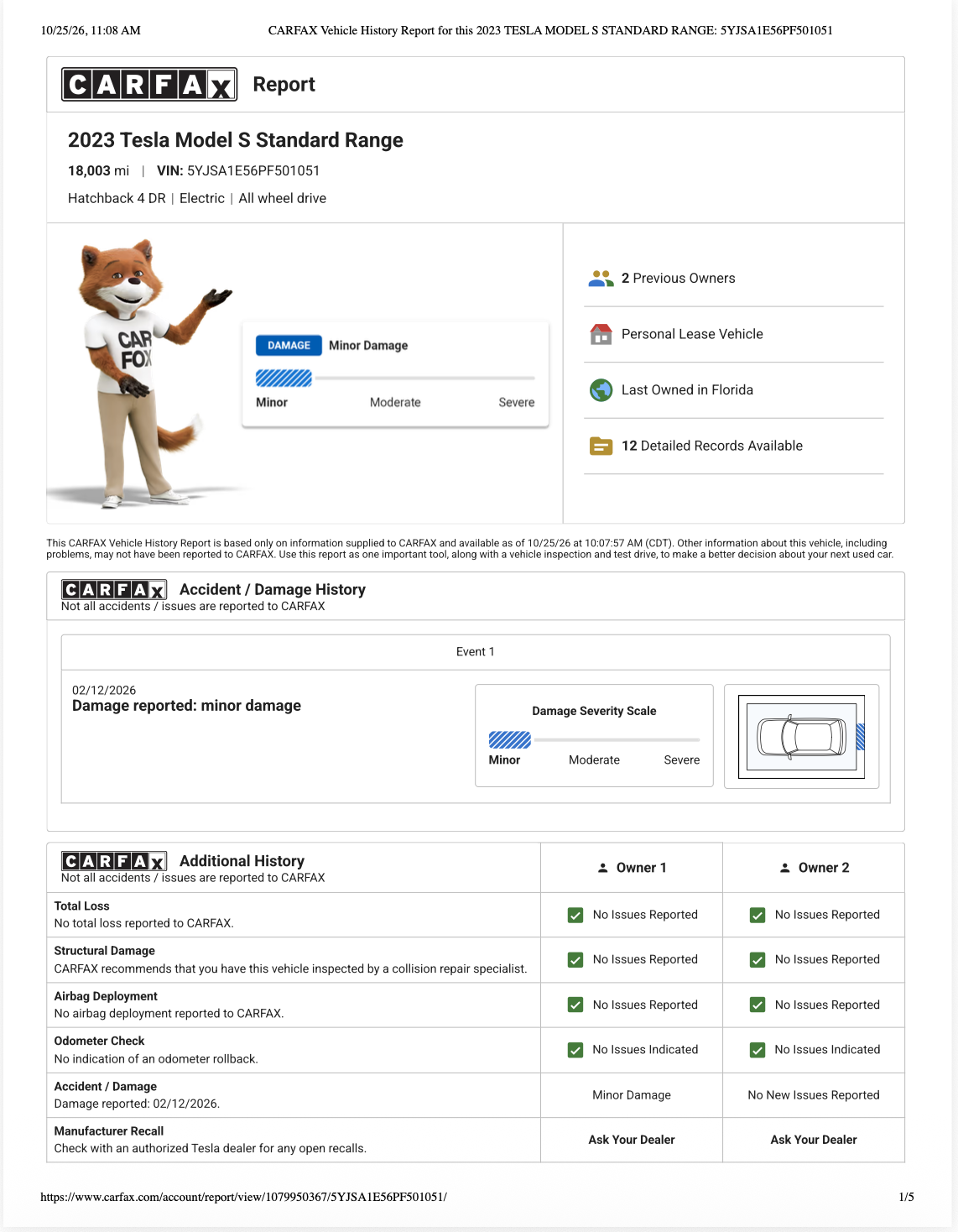Click the Damage reported: minor damage heading
Screen dimensions: 958x1232
pos(186,706)
